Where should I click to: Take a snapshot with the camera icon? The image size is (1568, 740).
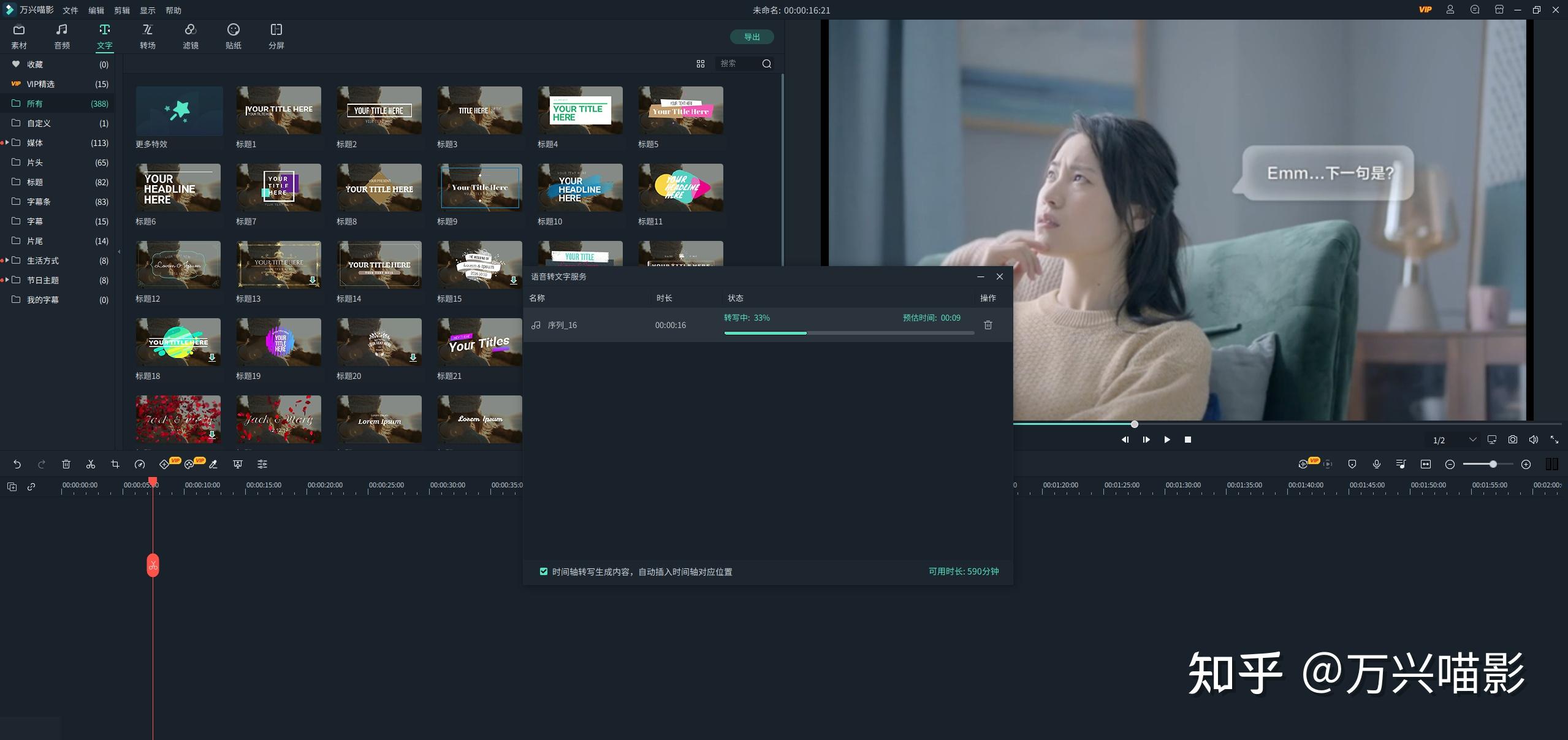click(1513, 440)
